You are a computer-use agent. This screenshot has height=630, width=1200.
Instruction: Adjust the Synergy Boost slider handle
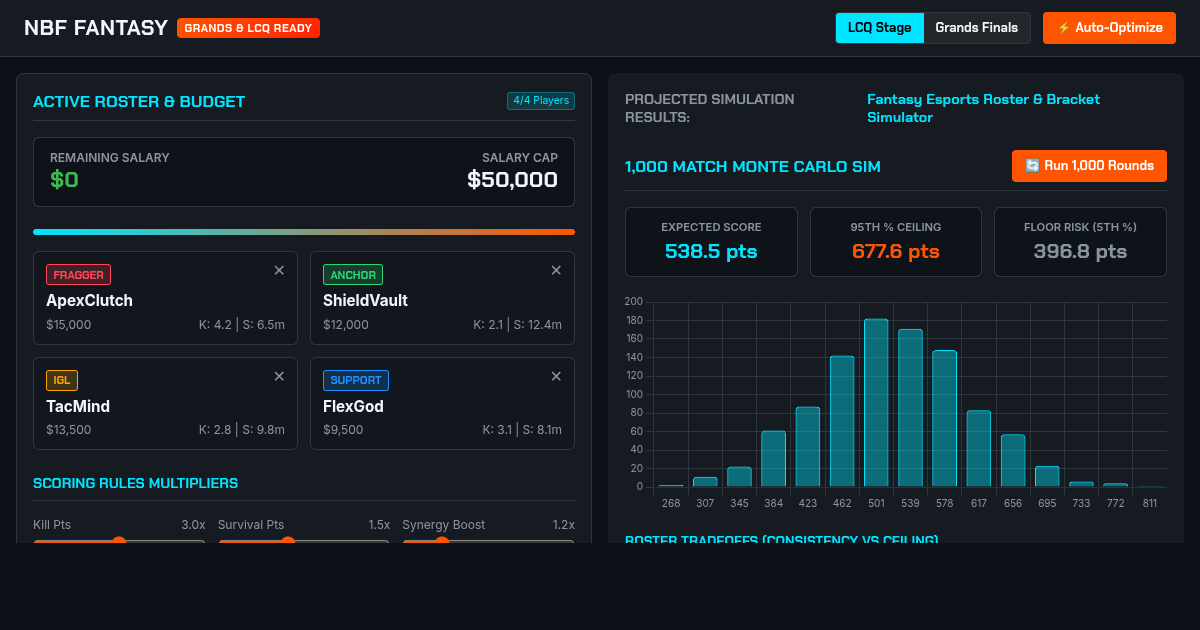pyautogui.click(x=442, y=541)
